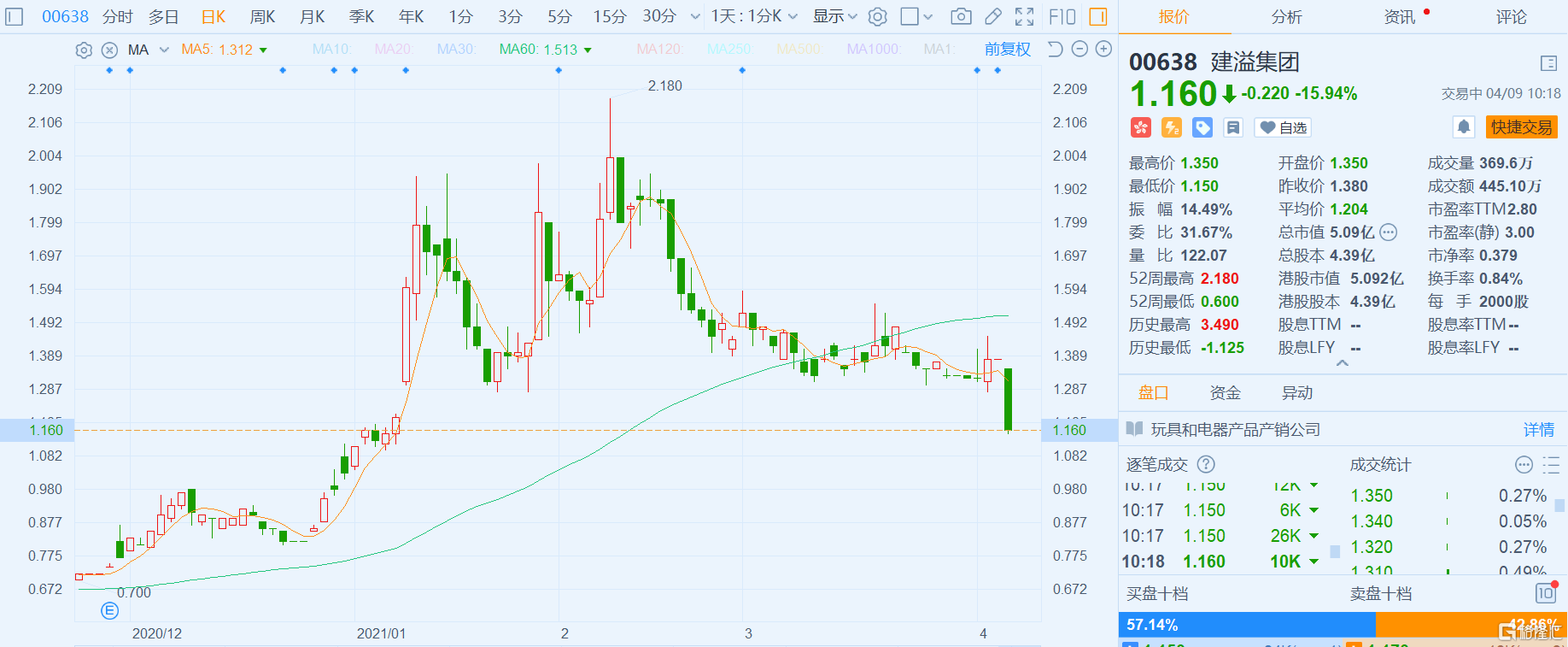Select the pencil drawing tool icon
The height and width of the screenshot is (647, 1568).
[x=992, y=16]
